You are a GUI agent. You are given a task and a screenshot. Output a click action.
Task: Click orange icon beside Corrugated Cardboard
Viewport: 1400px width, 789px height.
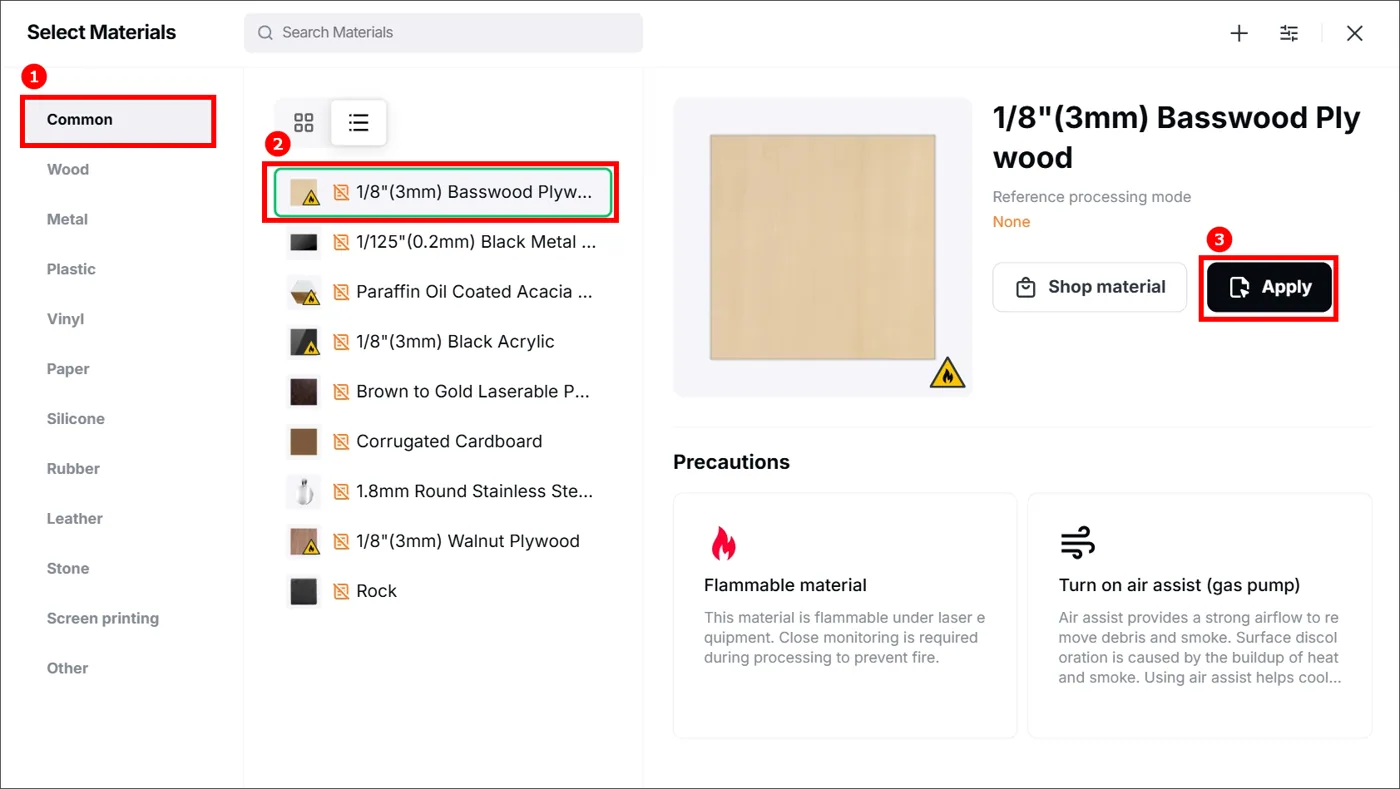click(341, 442)
